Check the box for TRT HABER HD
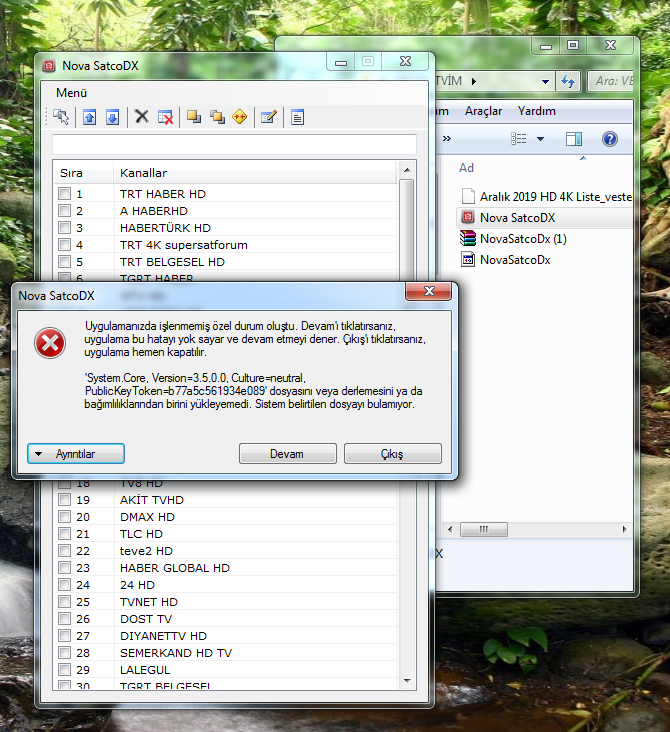Image resolution: width=670 pixels, height=732 pixels. pos(64,193)
